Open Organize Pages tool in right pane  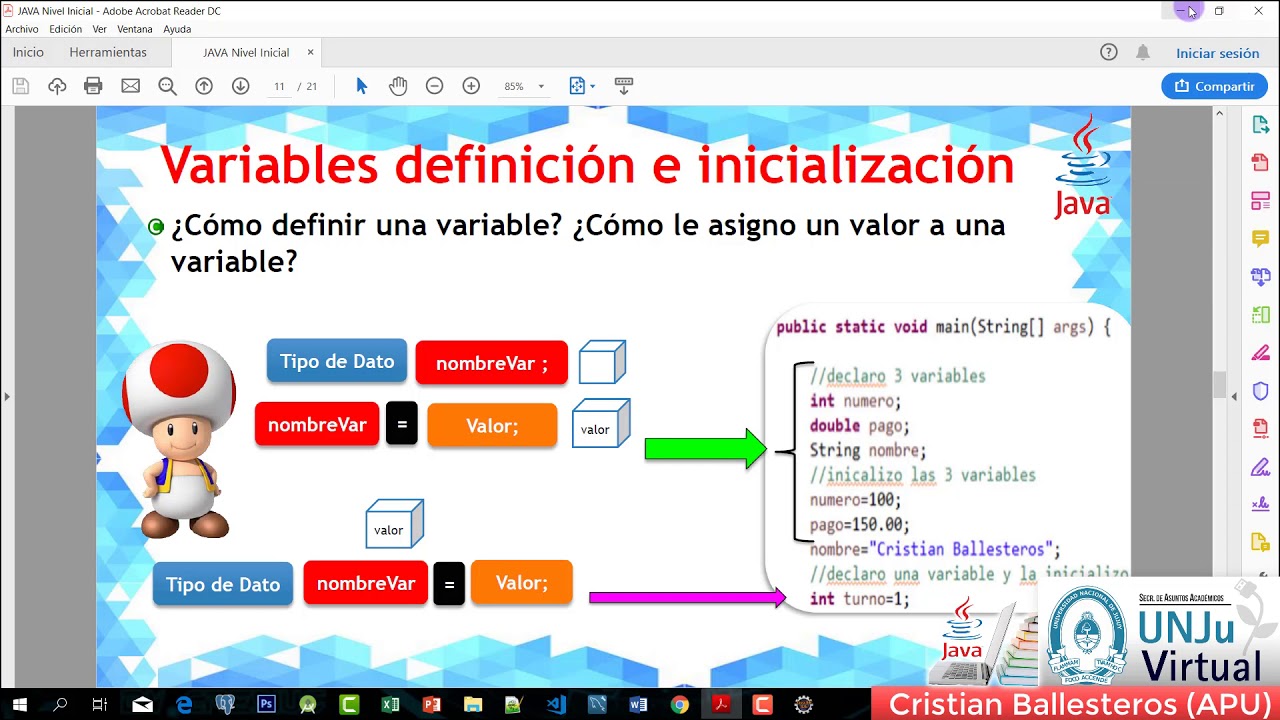[1260, 314]
